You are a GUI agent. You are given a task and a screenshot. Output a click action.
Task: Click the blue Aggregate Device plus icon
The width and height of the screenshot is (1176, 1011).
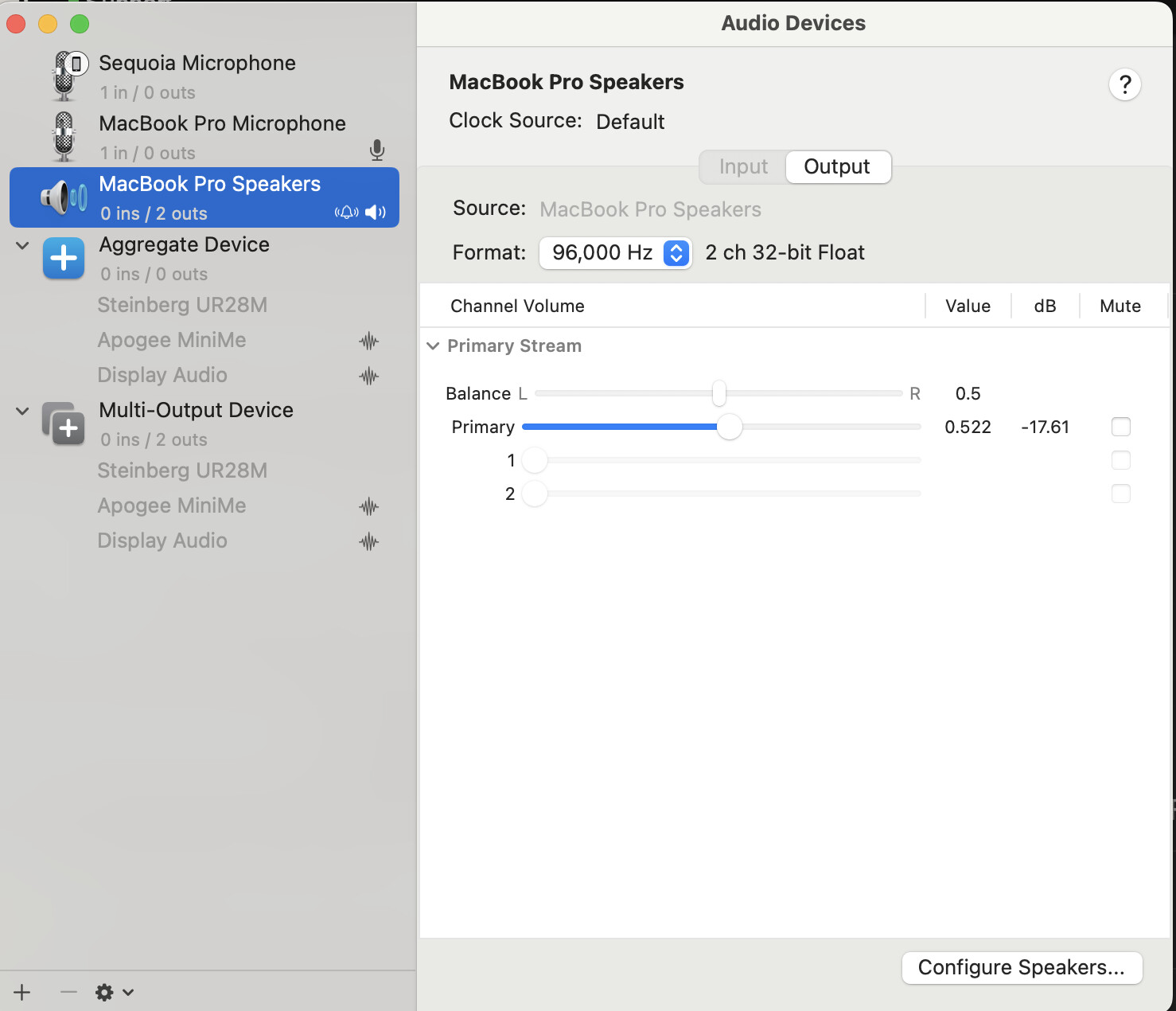(x=64, y=258)
